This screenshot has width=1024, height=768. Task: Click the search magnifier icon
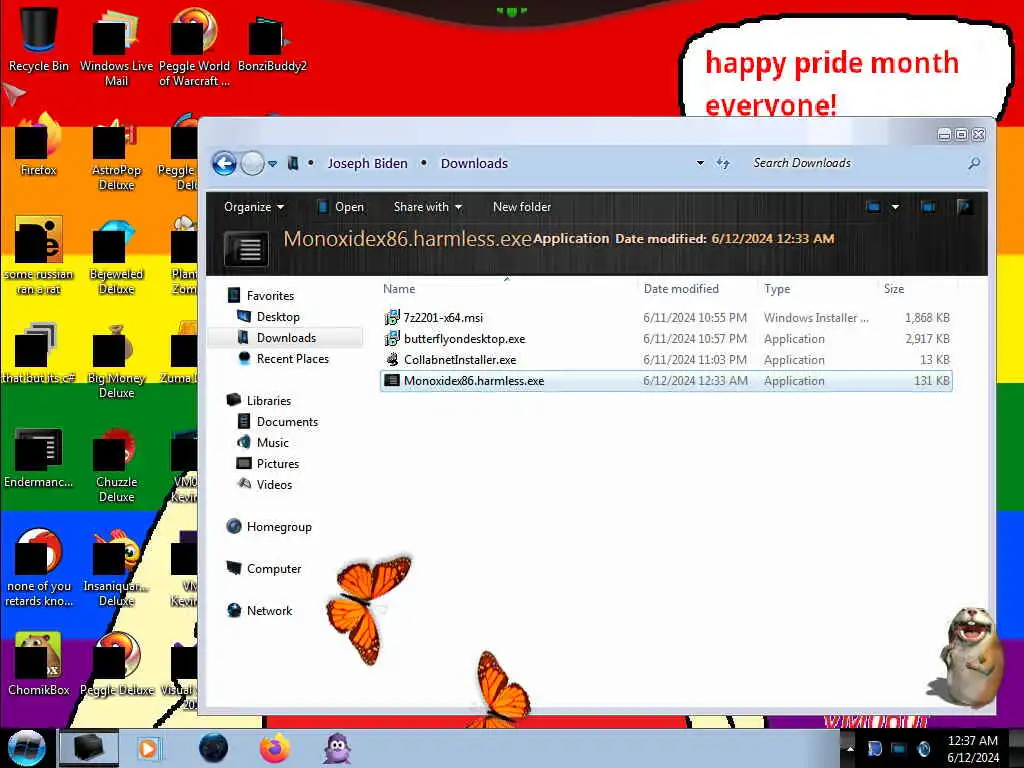click(x=974, y=163)
